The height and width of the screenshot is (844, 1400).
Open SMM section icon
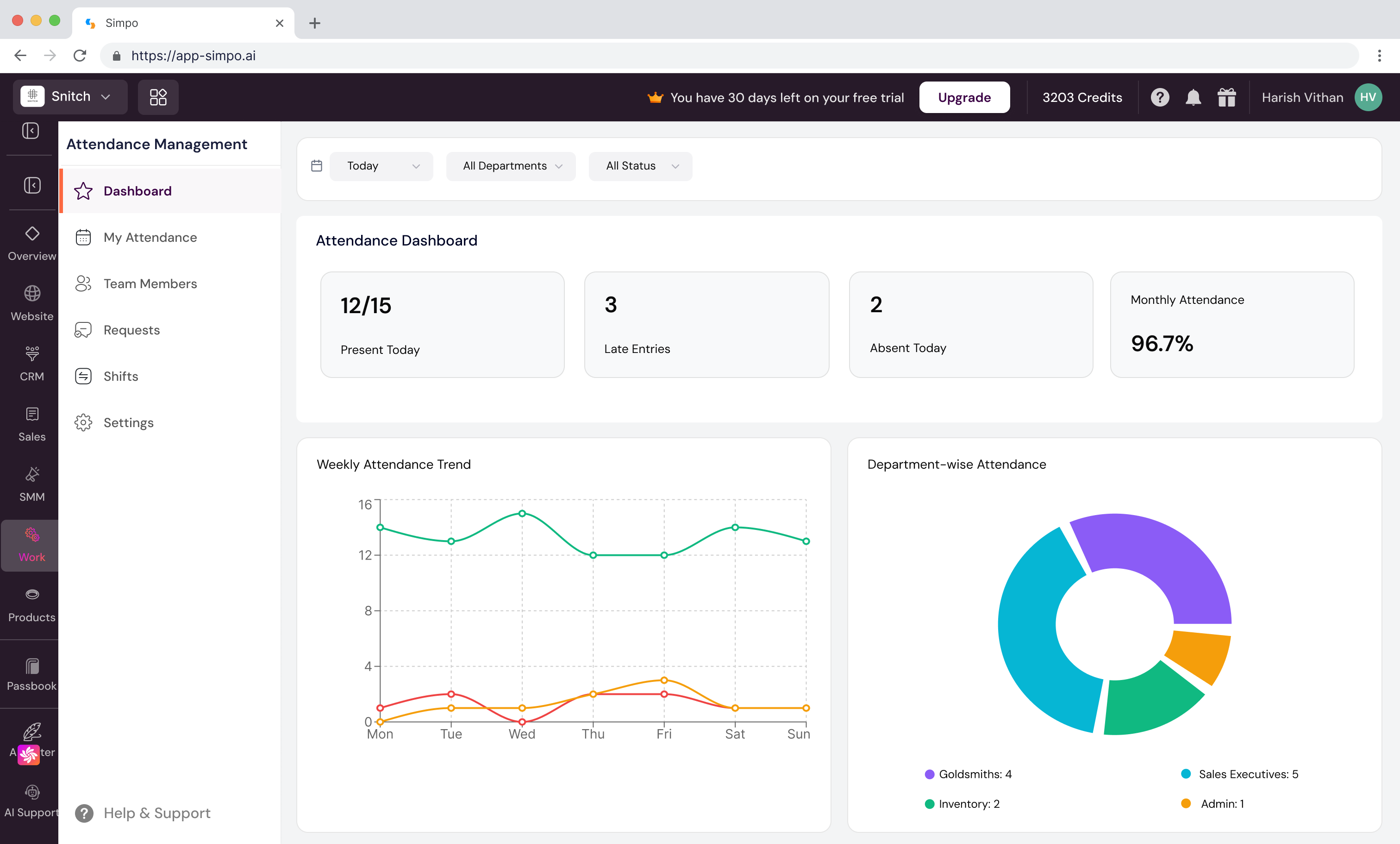pos(32,484)
